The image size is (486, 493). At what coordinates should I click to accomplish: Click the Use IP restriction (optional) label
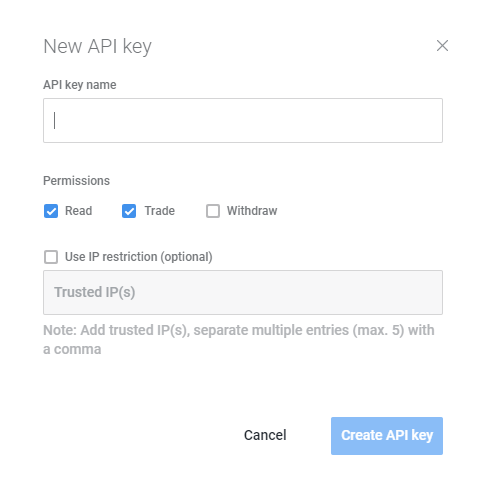(139, 257)
